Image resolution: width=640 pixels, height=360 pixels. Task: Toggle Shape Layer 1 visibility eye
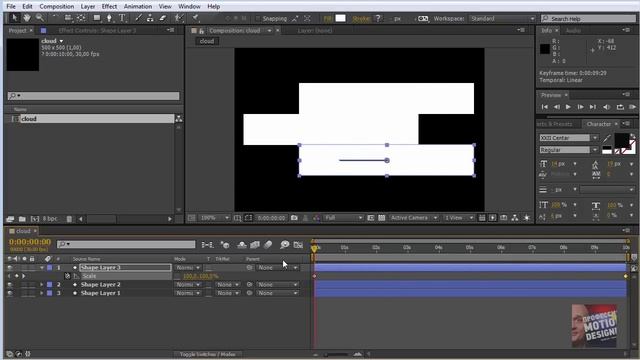pos(9,293)
